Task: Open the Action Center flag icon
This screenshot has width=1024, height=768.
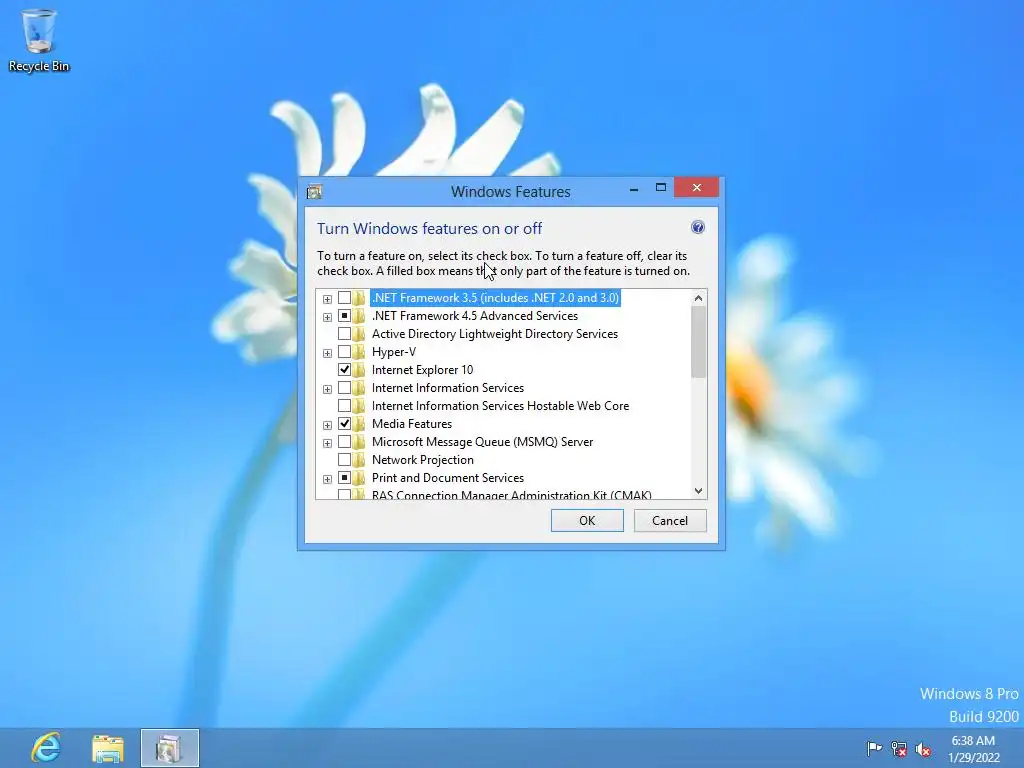Action: pyautogui.click(x=873, y=748)
